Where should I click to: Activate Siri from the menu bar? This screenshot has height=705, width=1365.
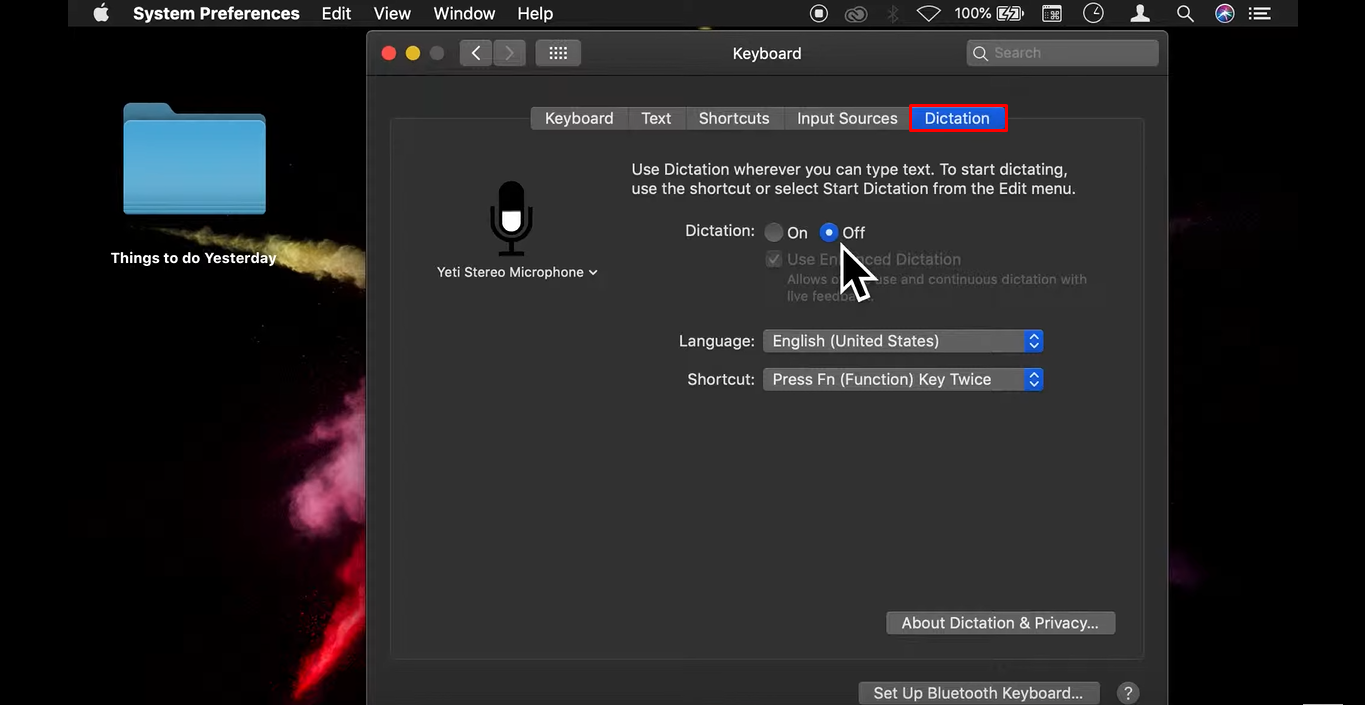click(1224, 13)
